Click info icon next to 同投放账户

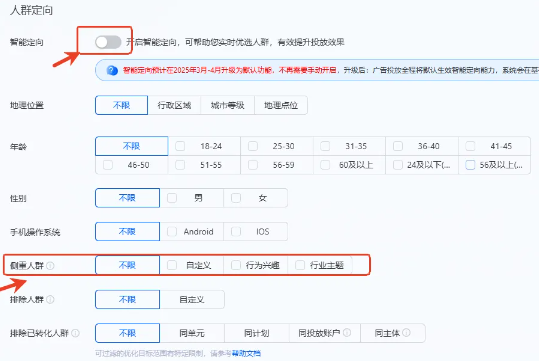pos(347,332)
